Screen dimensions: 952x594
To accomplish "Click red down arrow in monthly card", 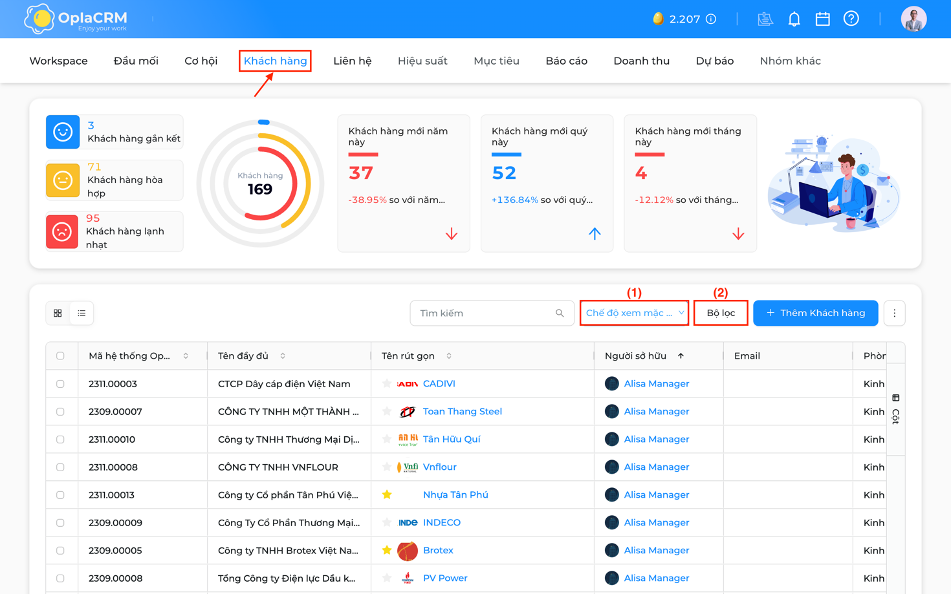I will point(738,234).
